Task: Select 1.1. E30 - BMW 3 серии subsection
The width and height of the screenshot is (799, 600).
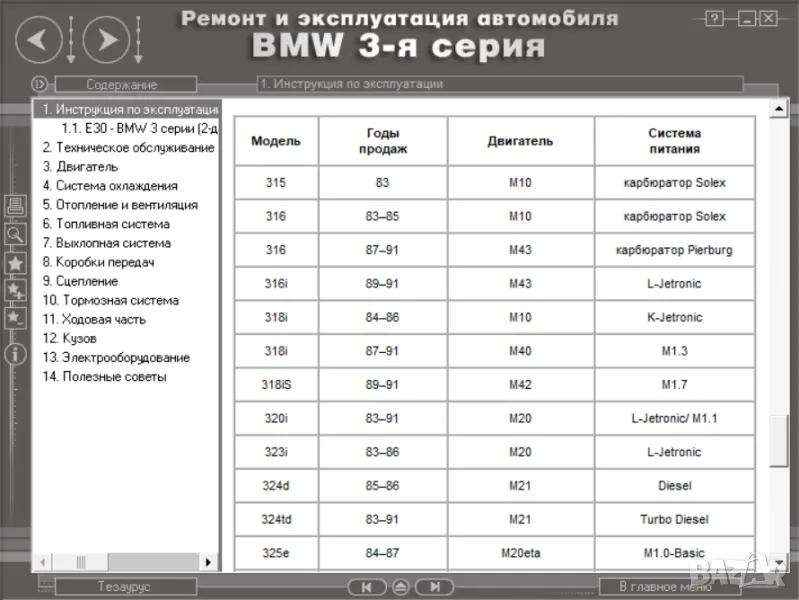Action: [x=140, y=129]
